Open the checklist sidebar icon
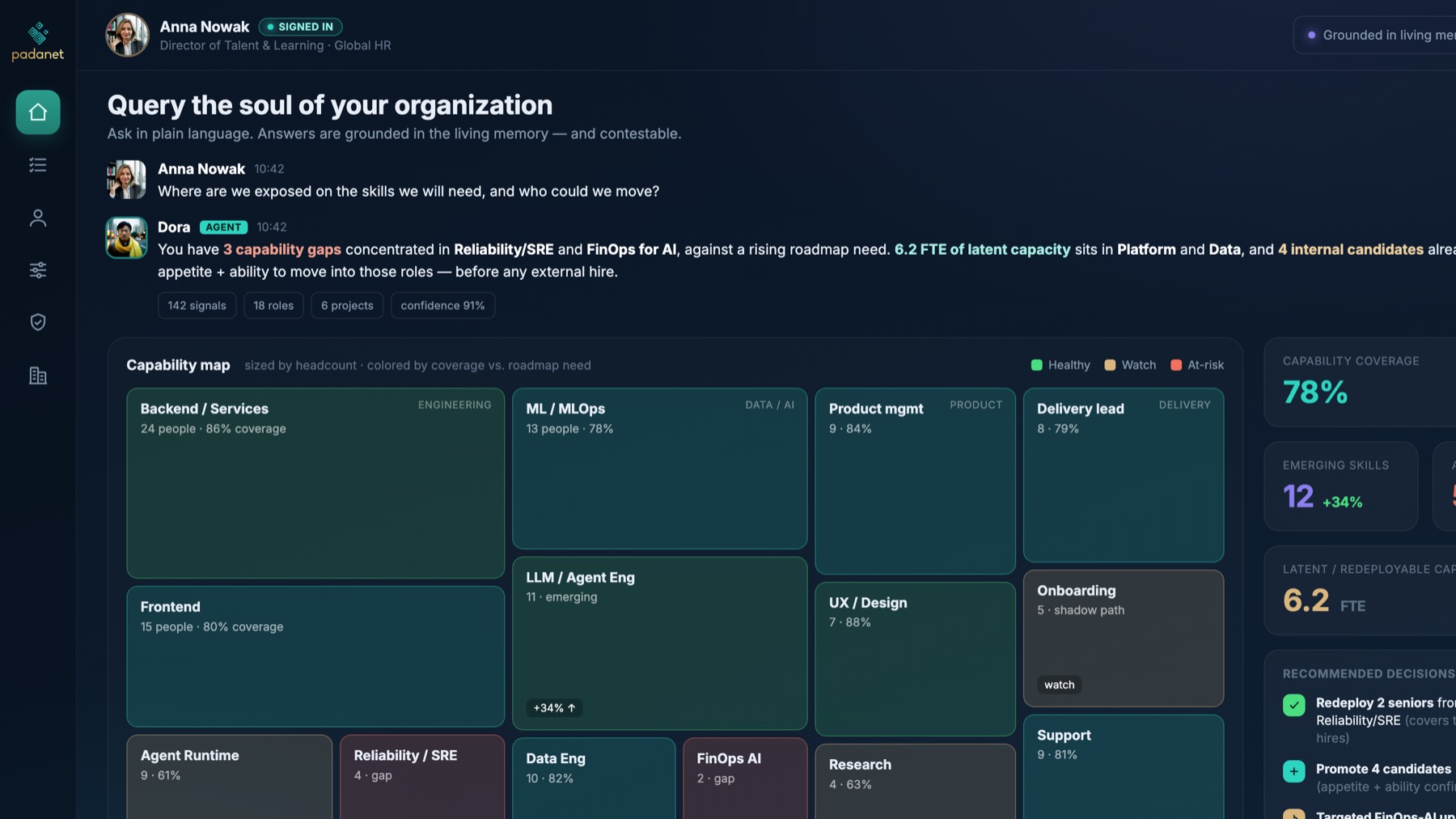This screenshot has width=1456, height=819. coord(38,165)
